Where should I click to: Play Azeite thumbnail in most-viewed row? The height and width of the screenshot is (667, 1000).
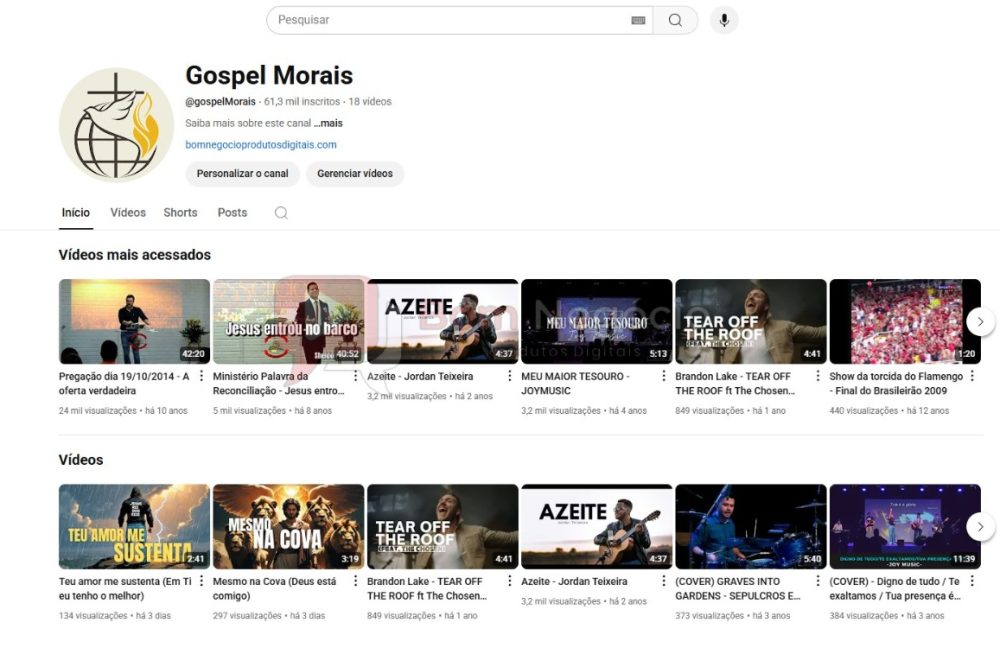point(443,321)
